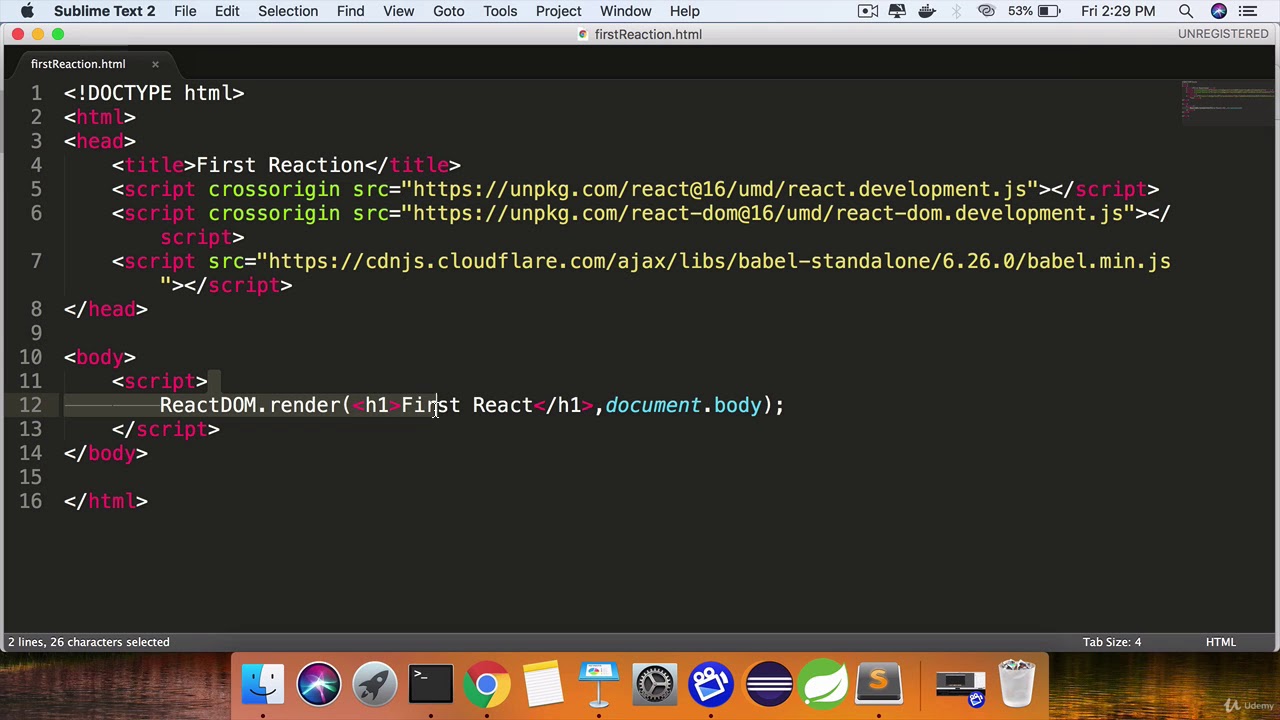1280x720 pixels.
Task: Open the HTML syntax selector in status bar
Action: [x=1220, y=642]
